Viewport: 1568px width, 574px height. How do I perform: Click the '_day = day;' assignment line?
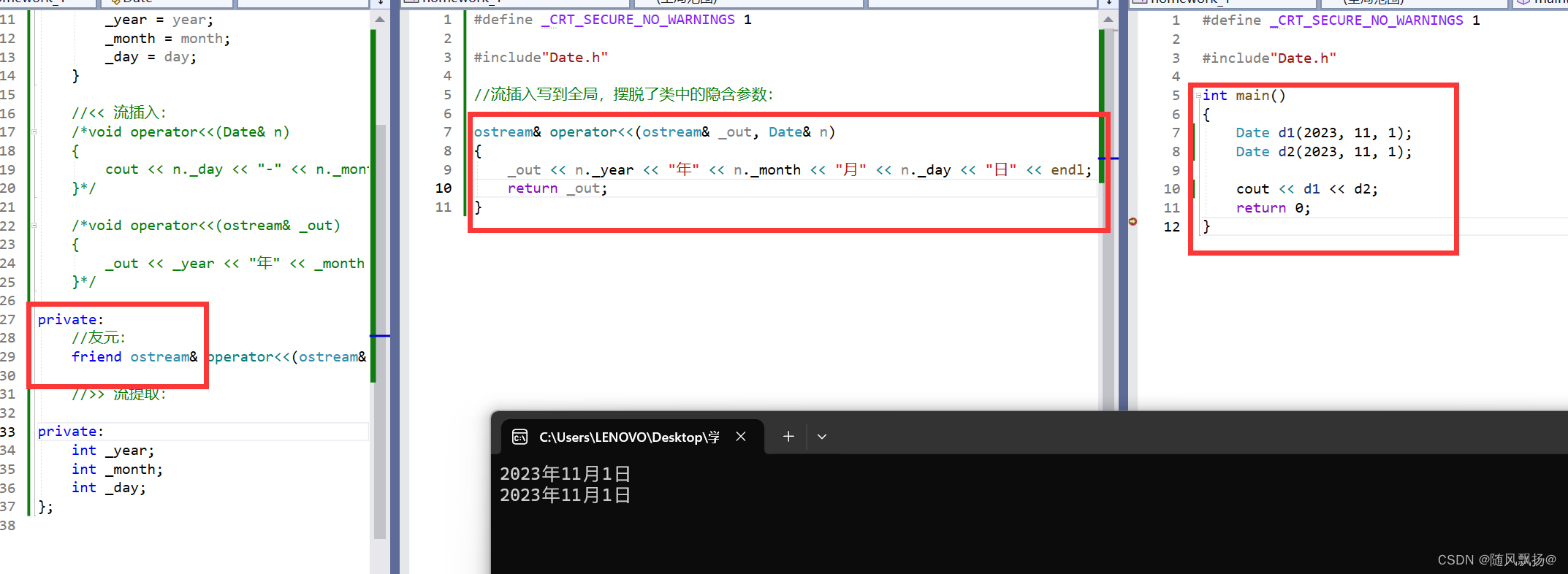151,57
